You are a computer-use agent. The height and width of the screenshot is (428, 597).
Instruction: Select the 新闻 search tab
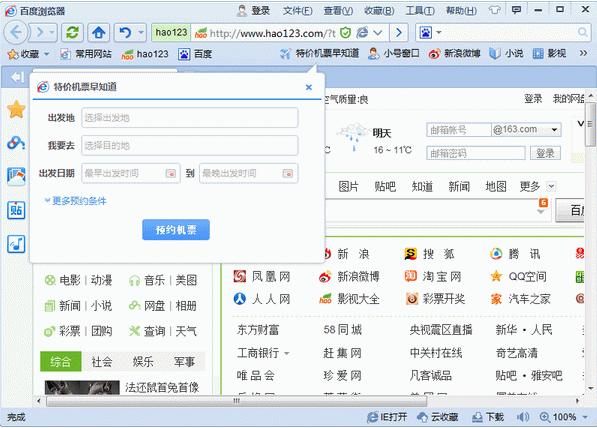tap(459, 187)
